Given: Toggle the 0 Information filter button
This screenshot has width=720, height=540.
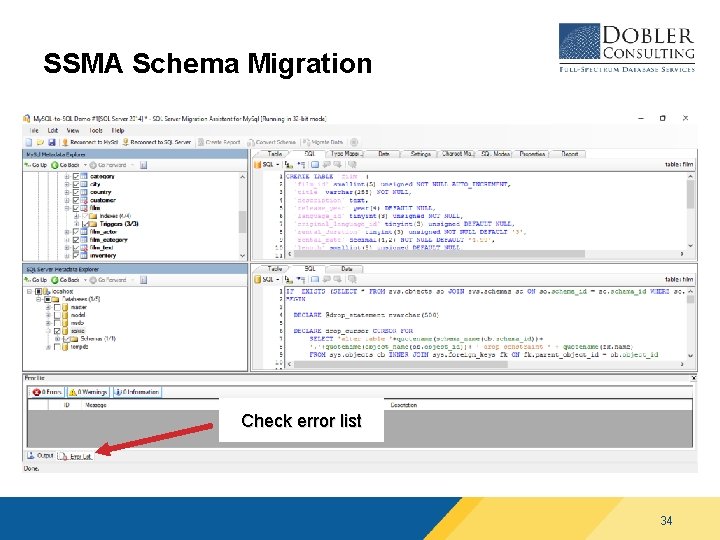Looking at the screenshot, I should (137, 392).
